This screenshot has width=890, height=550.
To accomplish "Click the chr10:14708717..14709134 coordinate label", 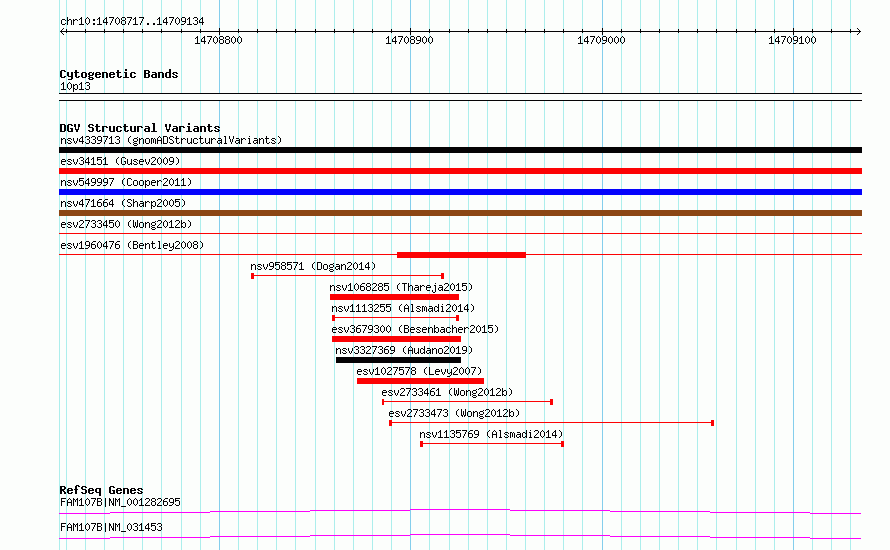I will click(132, 22).
